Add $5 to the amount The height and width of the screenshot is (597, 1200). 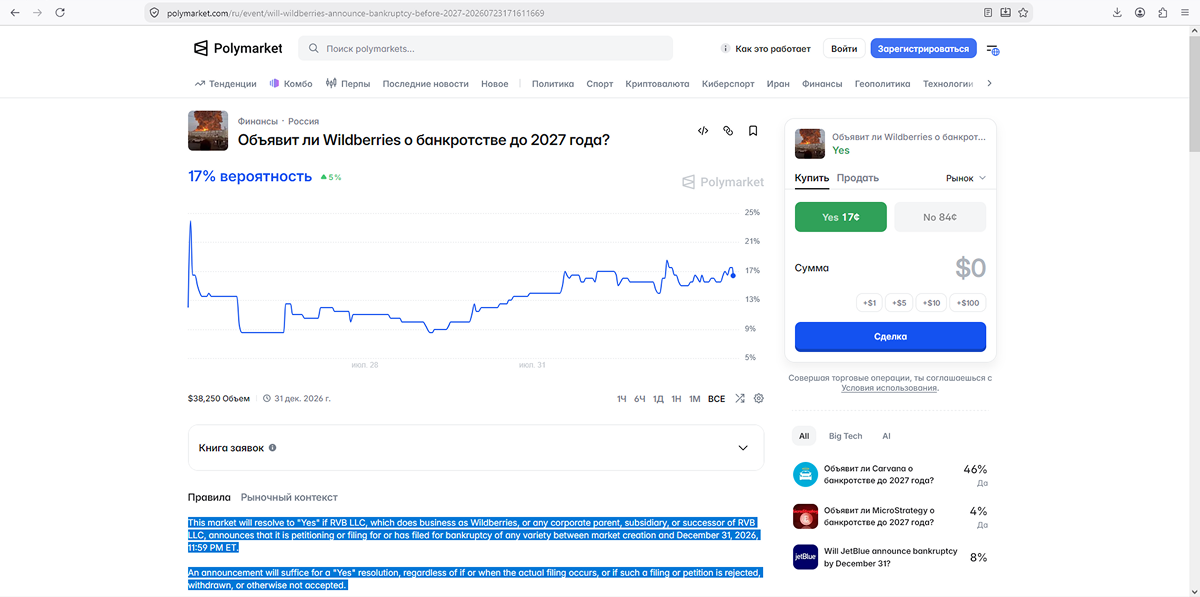tap(899, 302)
